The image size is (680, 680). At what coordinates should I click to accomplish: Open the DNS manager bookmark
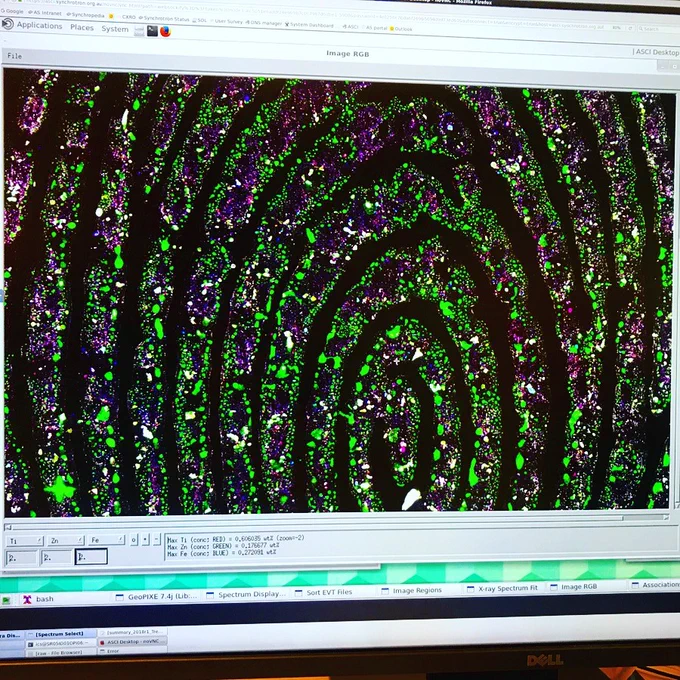click(264, 23)
